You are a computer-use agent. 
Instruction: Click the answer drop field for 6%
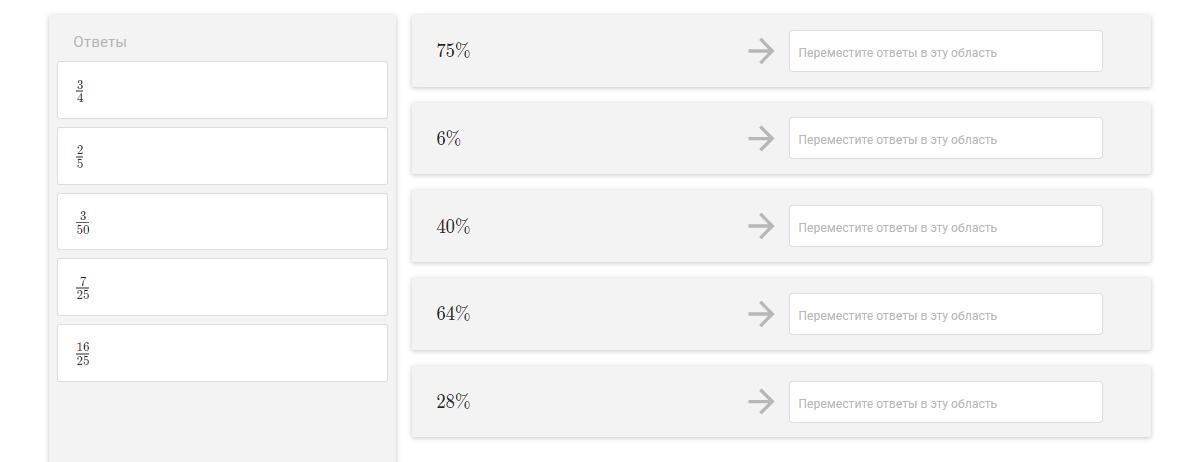(945, 139)
